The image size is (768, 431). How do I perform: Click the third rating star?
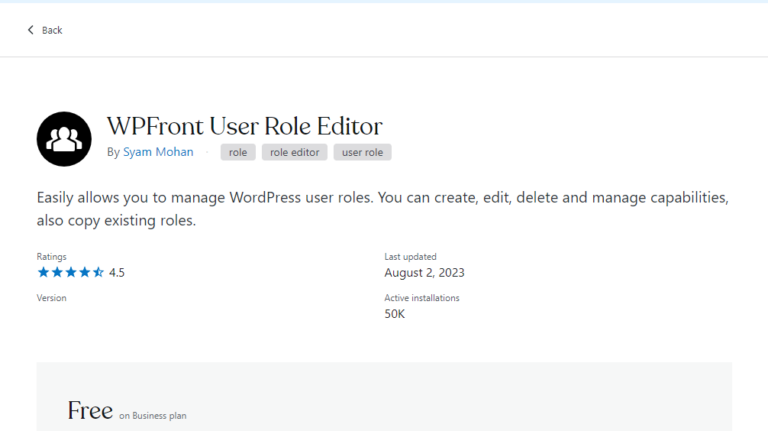coord(70,272)
